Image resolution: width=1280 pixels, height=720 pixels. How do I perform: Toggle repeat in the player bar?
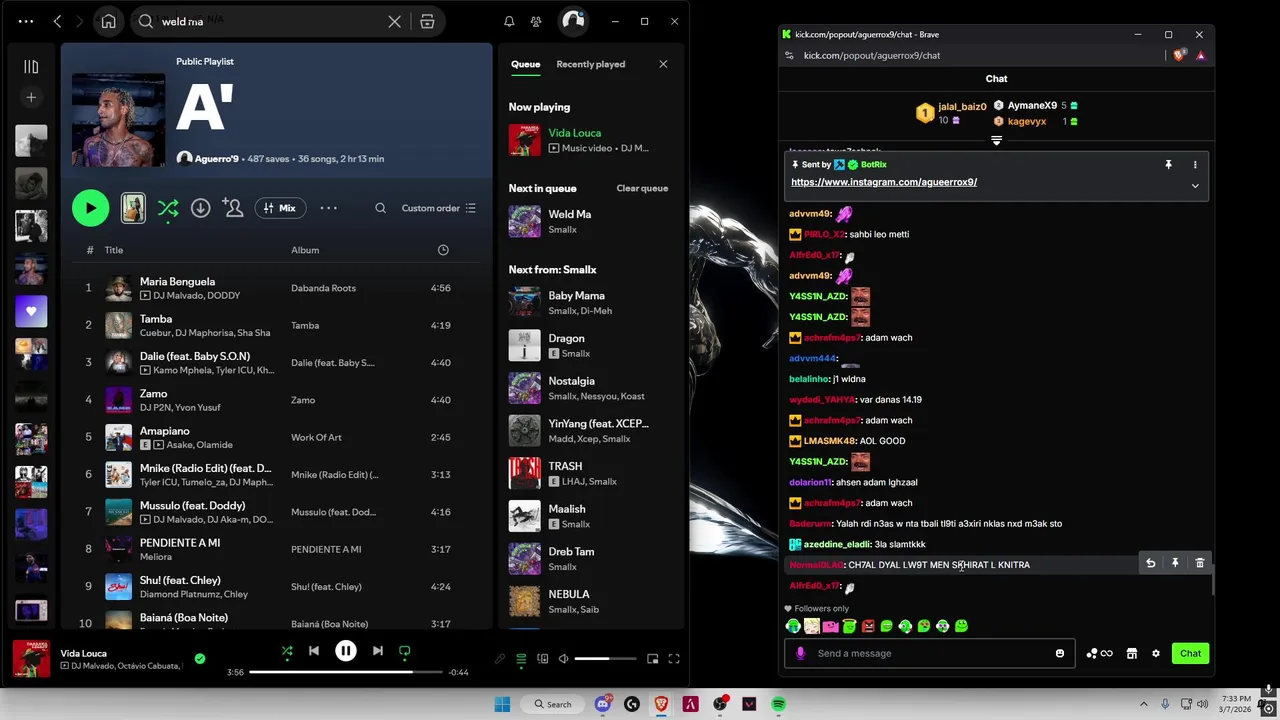tap(404, 651)
